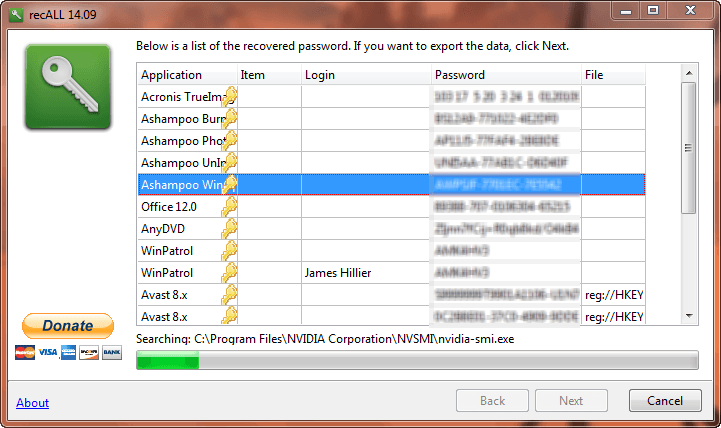Click the recALL title bar wrench icon

[16, 15]
